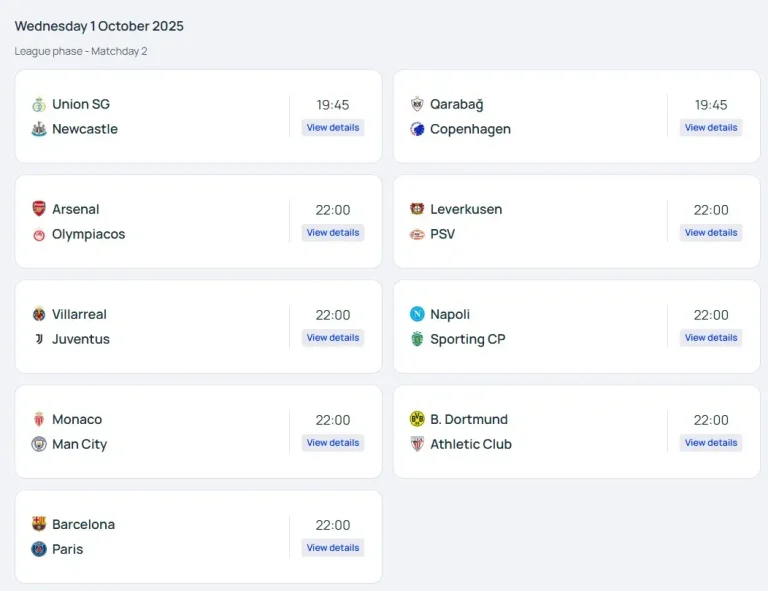Click the Juventus club logo
The image size is (768, 591).
pyautogui.click(x=39, y=339)
